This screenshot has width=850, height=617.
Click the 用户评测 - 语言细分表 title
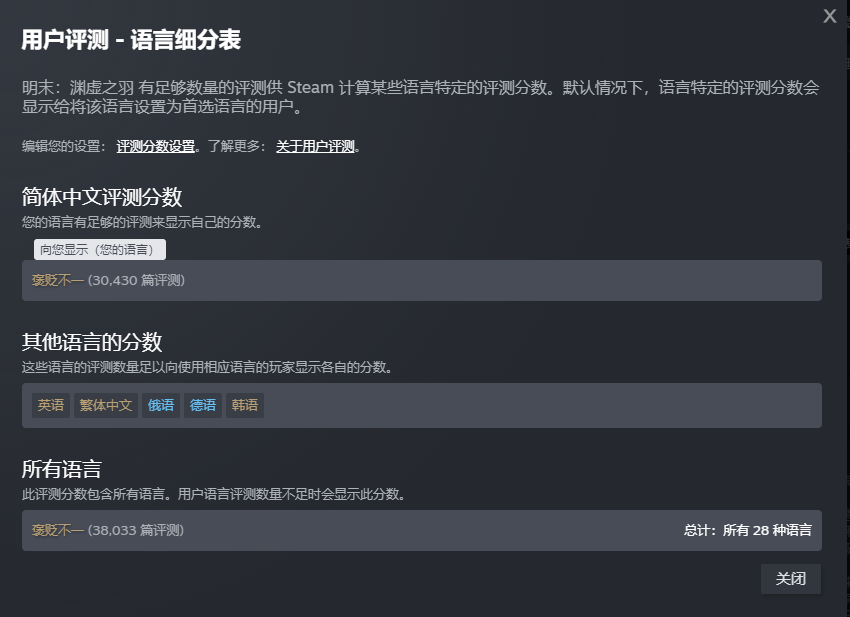(131, 41)
